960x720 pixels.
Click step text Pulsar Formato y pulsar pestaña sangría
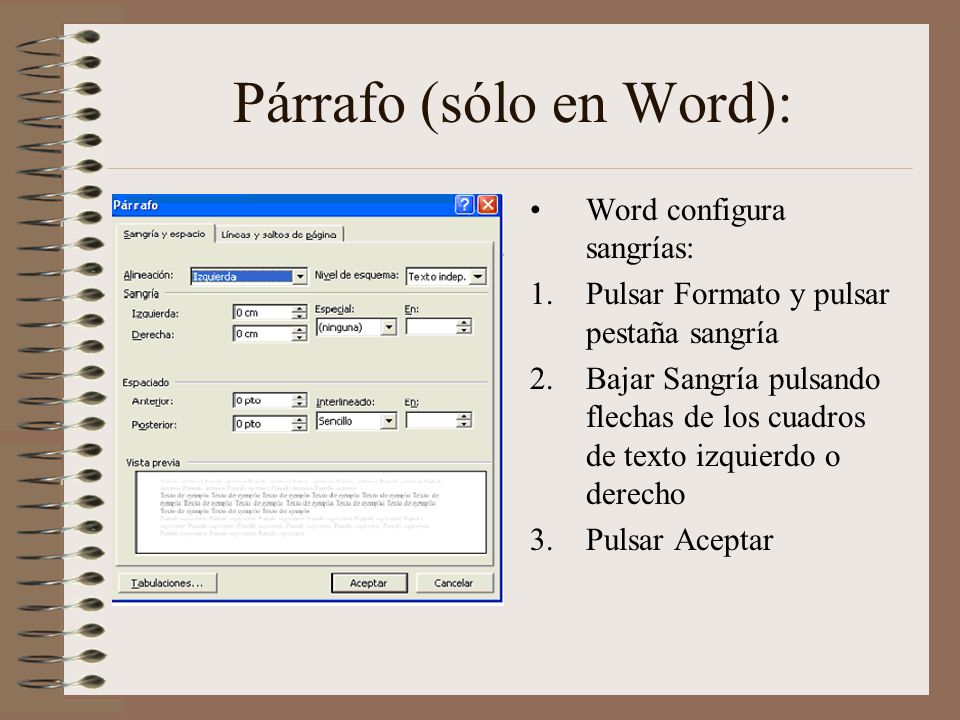tap(737, 313)
